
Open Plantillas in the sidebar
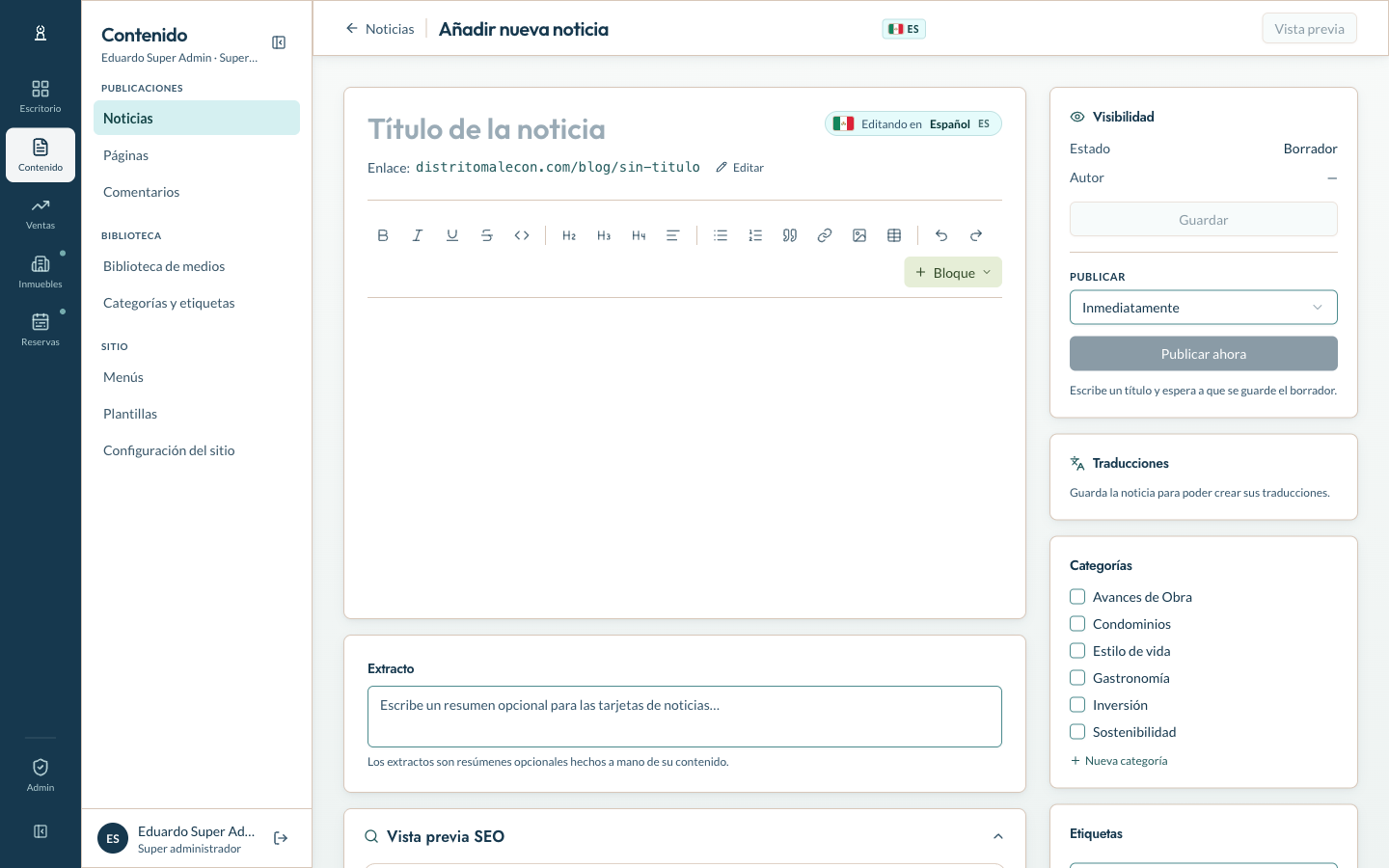point(197,414)
